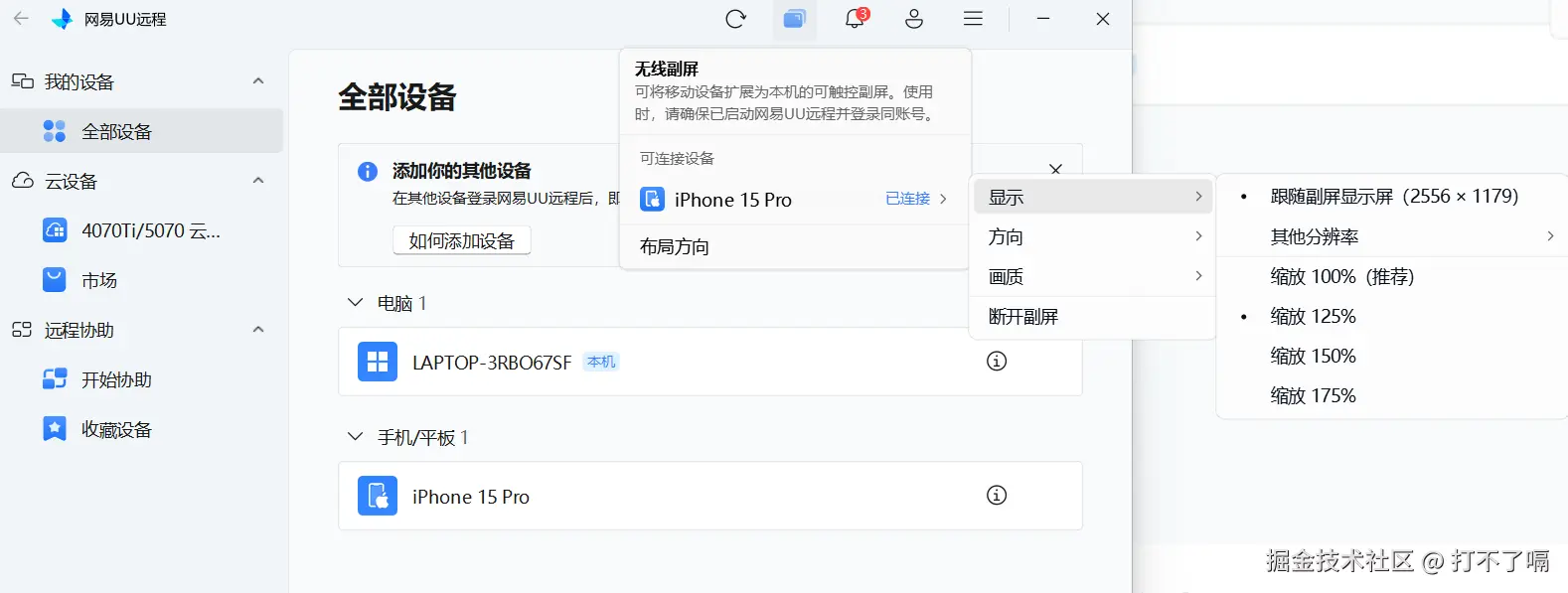
Task: Click 添加你的其他设备 banner title
Action: pyautogui.click(x=462, y=171)
